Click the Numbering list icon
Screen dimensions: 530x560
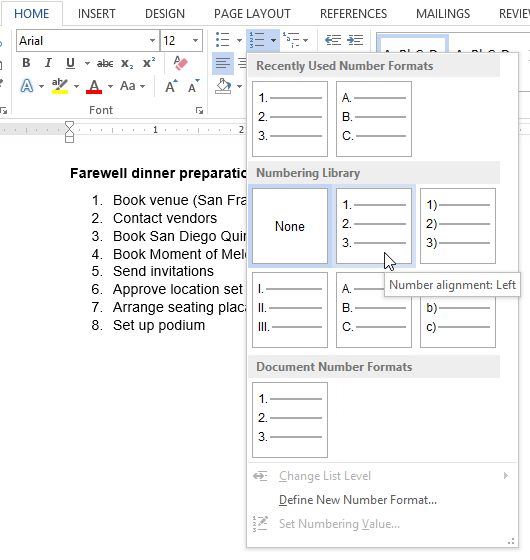pyautogui.click(x=257, y=40)
